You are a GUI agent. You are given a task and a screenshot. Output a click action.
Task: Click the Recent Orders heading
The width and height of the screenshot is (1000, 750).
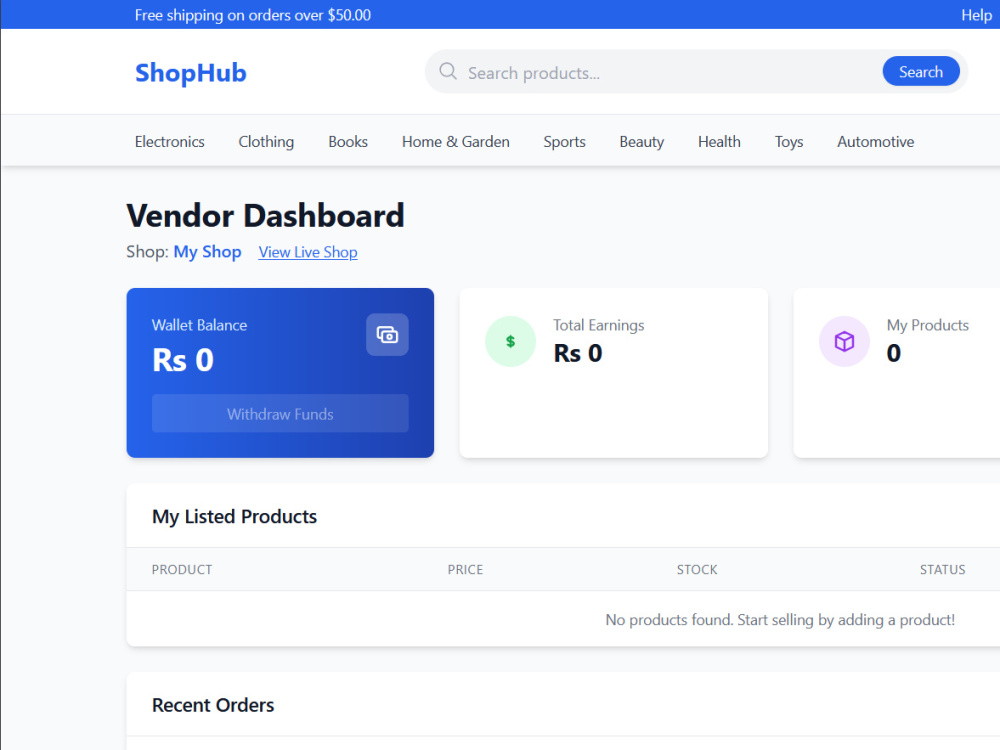point(213,705)
